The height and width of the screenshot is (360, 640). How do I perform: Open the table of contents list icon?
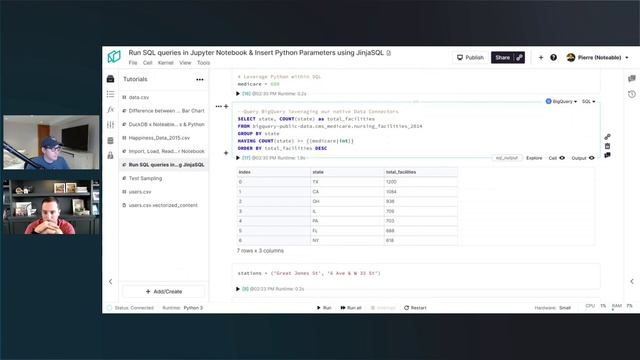click(x=110, y=94)
